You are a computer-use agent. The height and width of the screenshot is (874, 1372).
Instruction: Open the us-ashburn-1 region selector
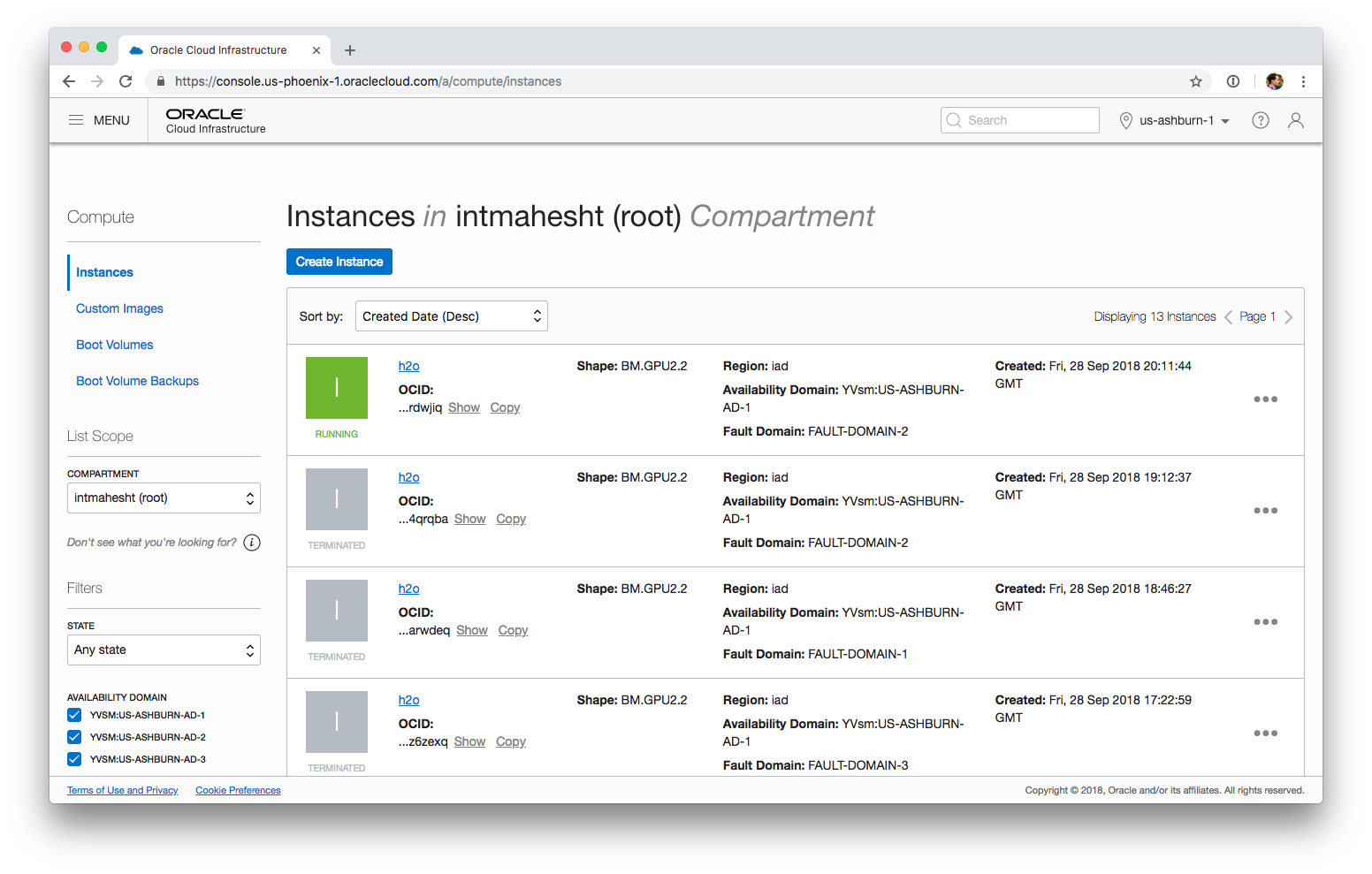(1175, 120)
